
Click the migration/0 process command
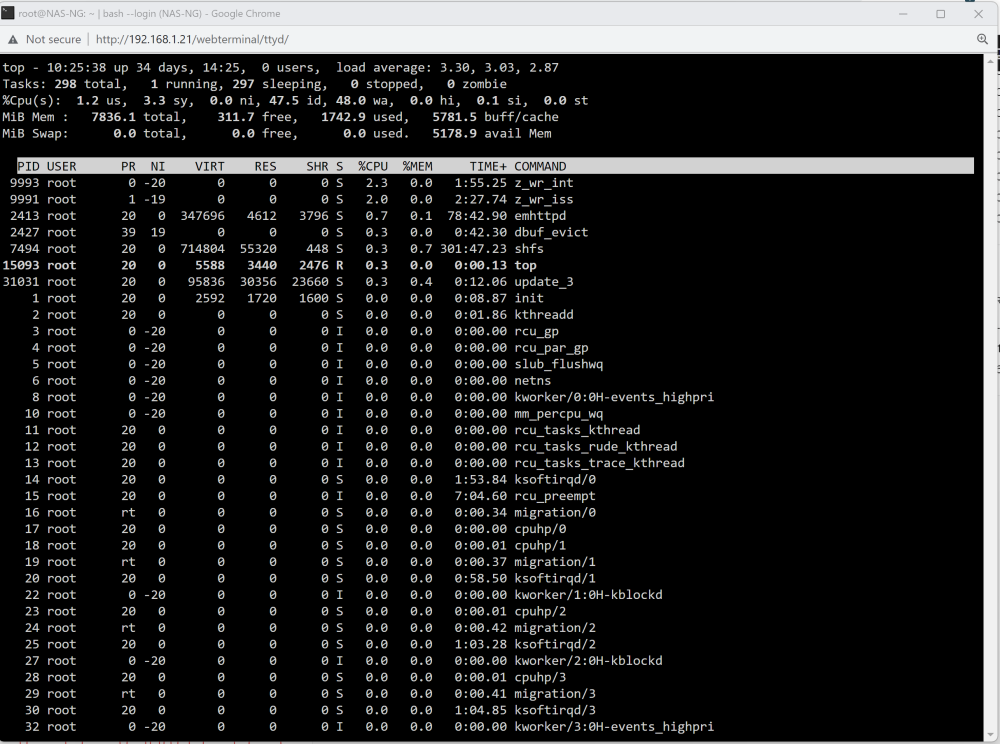(x=555, y=513)
